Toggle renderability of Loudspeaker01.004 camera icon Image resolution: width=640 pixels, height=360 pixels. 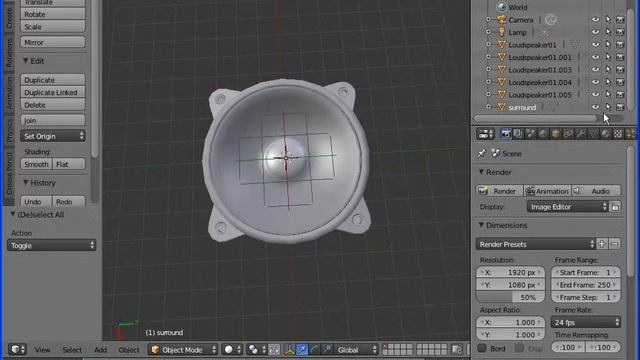pyautogui.click(x=620, y=82)
